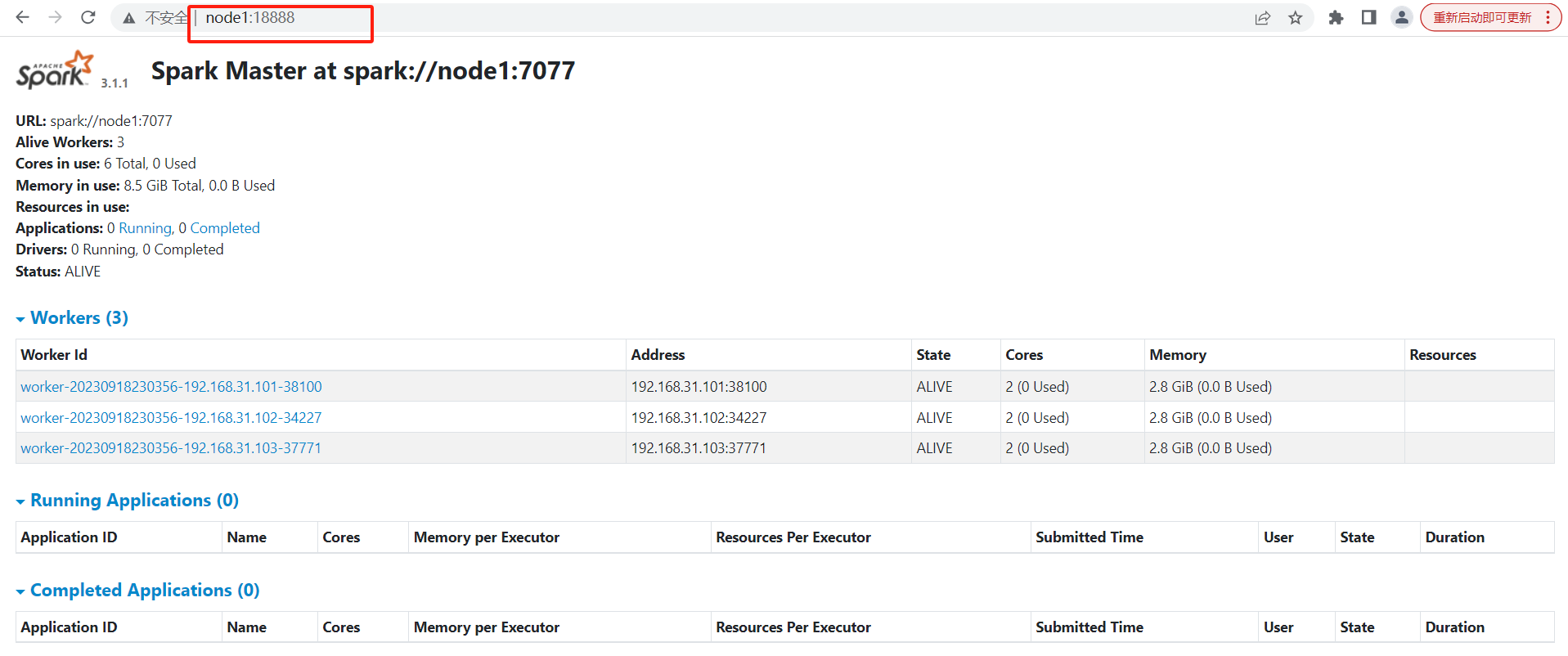Reload the Spark Master page
Screen dimensions: 1568x656
(88, 17)
